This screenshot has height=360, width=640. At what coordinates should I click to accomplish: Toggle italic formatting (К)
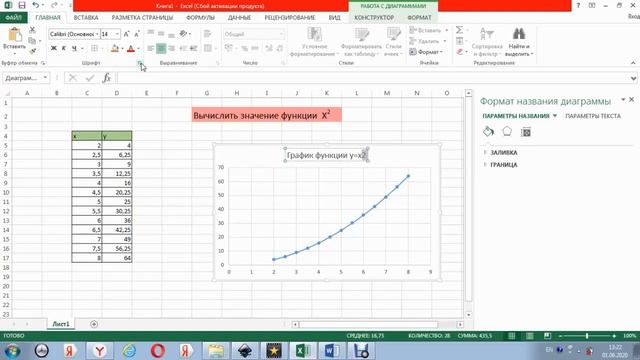pyautogui.click(x=64, y=48)
